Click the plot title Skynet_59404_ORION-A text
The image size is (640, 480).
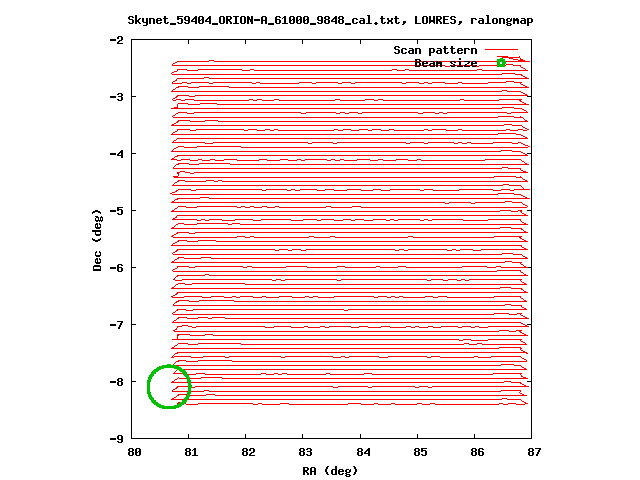coord(330,20)
